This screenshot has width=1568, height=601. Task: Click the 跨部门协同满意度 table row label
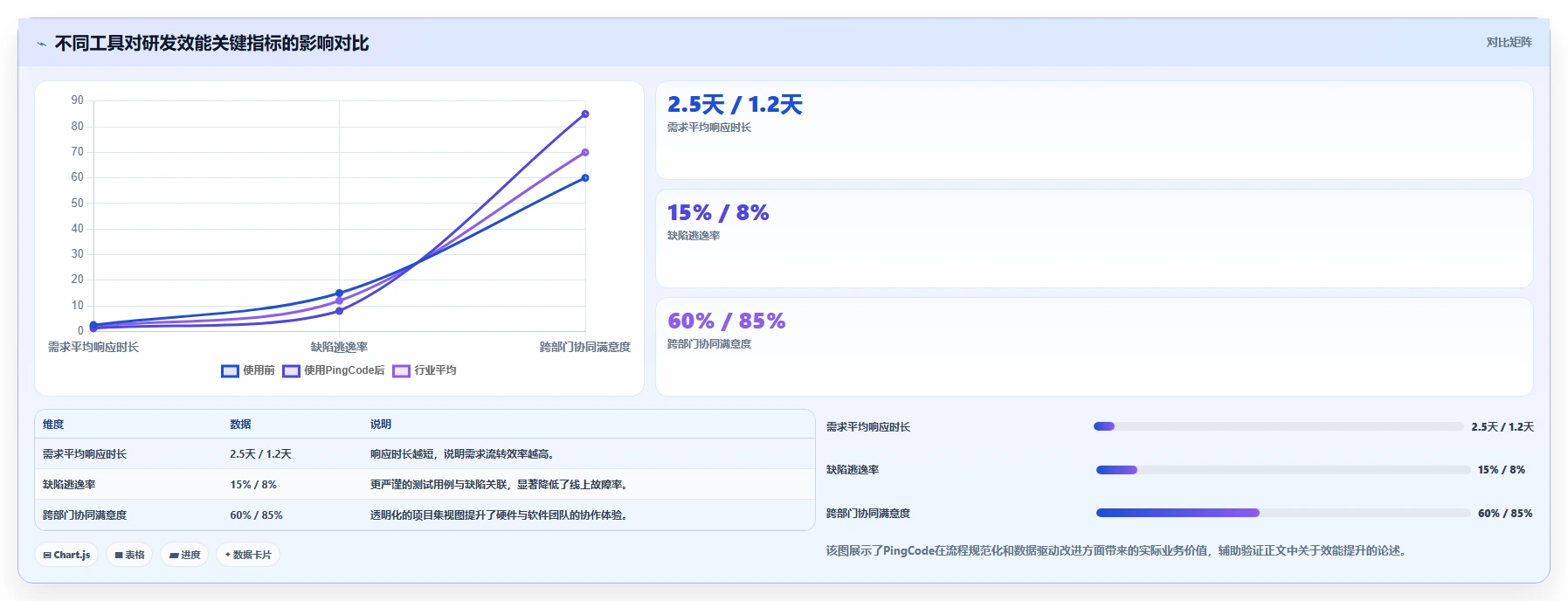85,515
